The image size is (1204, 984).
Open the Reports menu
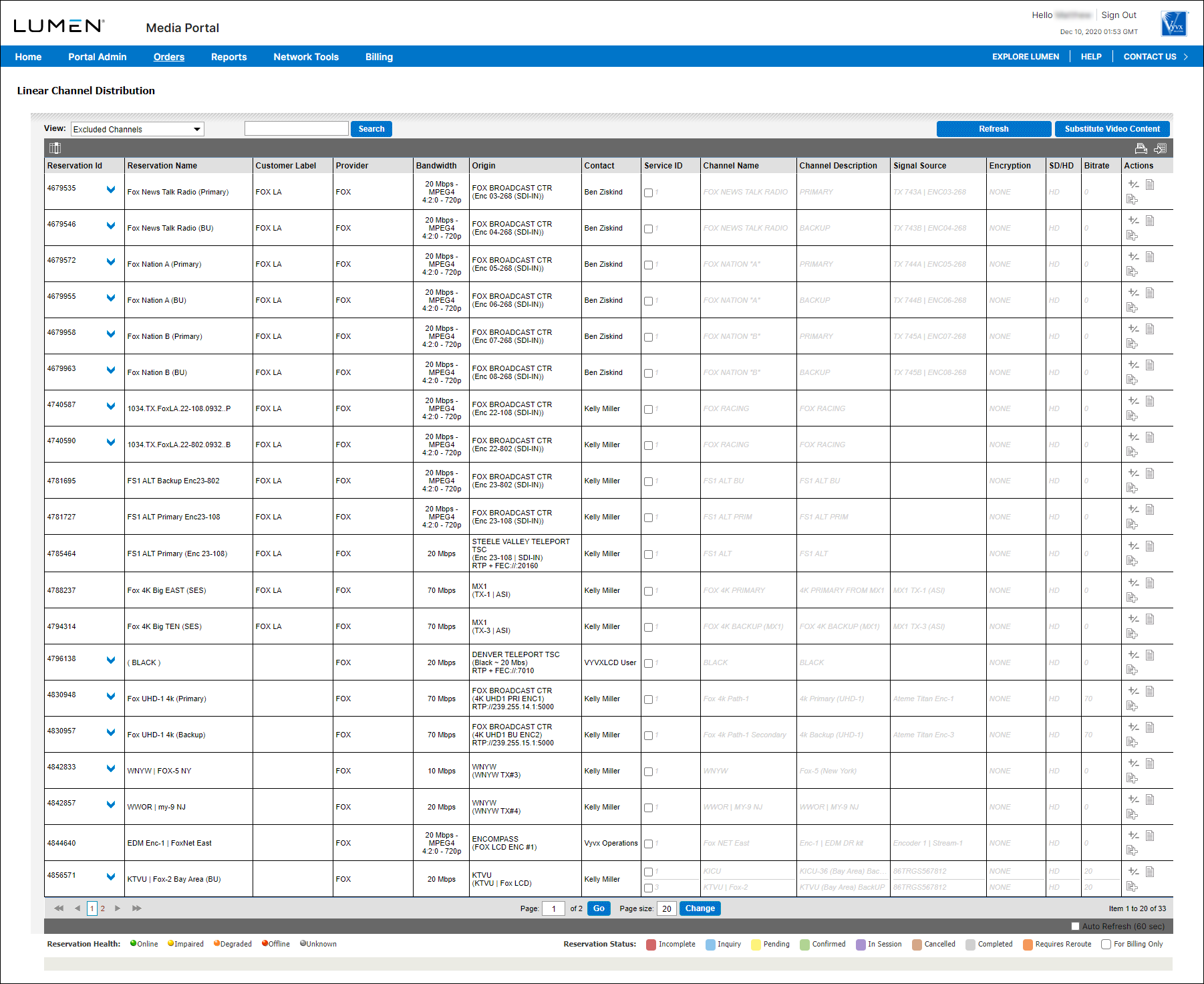(x=229, y=57)
